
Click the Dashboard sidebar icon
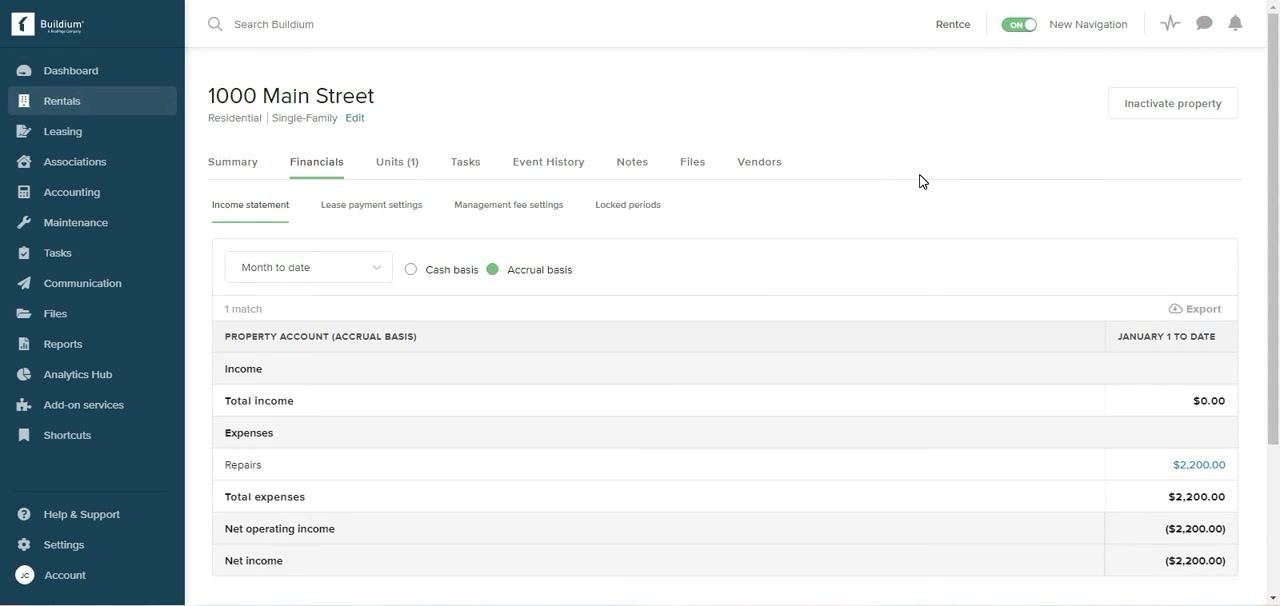coord(24,71)
